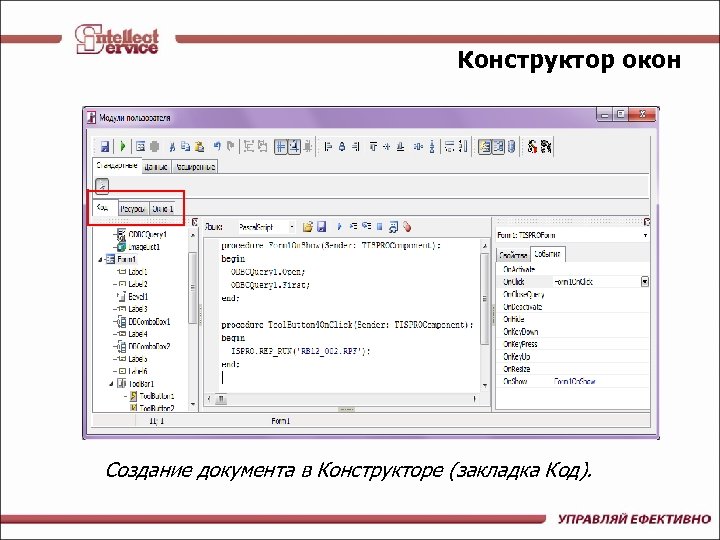Select the OnKeyDown event row
Viewport: 720px width, 540px height.
[573, 332]
